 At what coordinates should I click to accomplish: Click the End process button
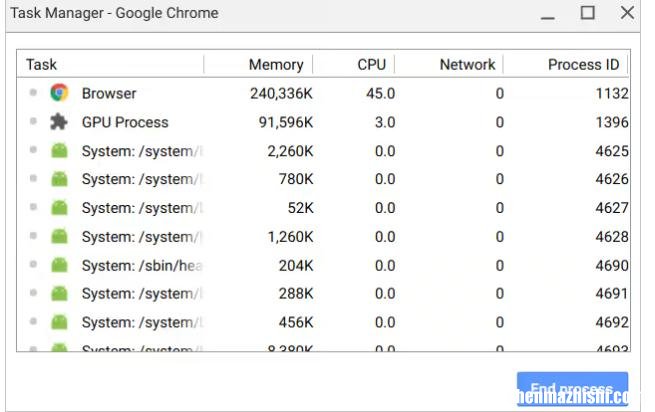[572, 389]
